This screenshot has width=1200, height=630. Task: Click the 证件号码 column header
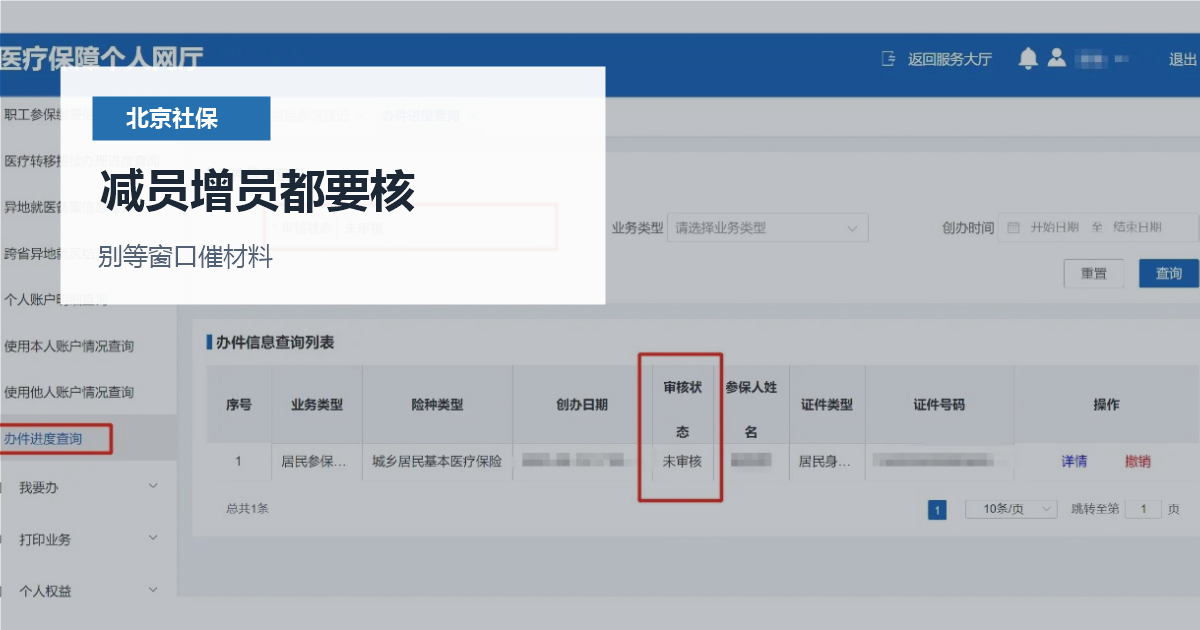(939, 405)
